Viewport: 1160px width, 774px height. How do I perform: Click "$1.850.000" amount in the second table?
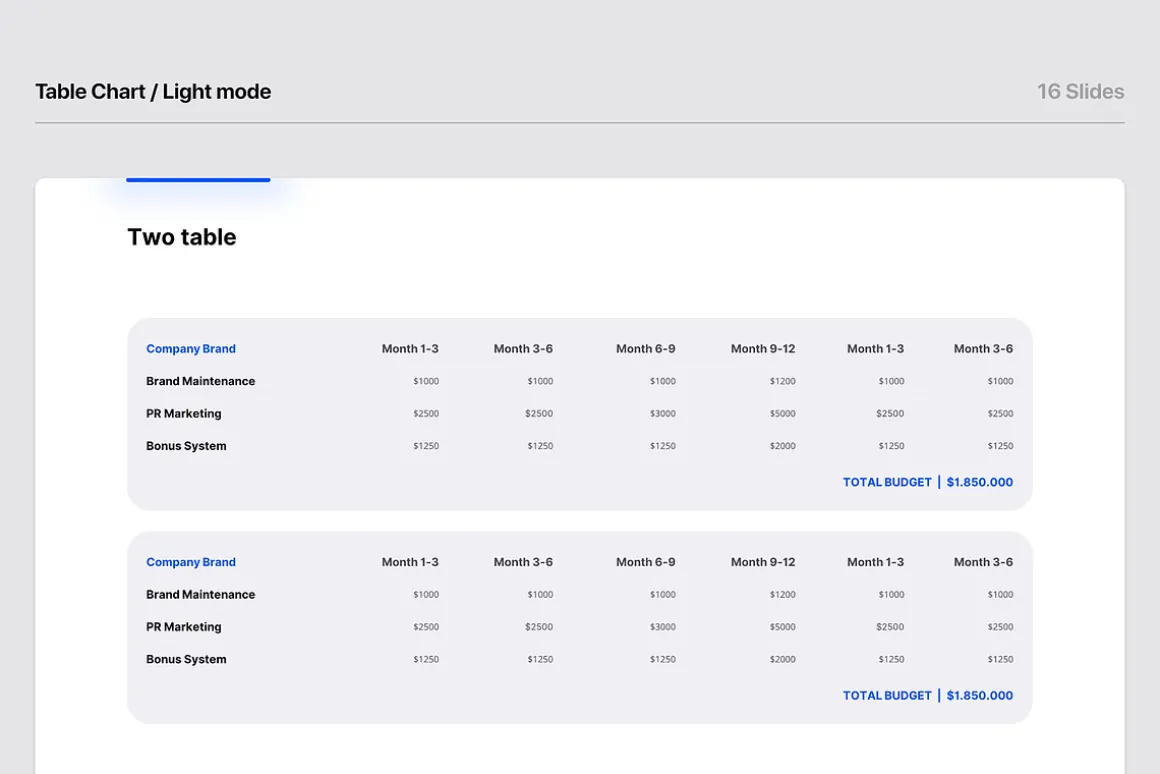click(979, 696)
